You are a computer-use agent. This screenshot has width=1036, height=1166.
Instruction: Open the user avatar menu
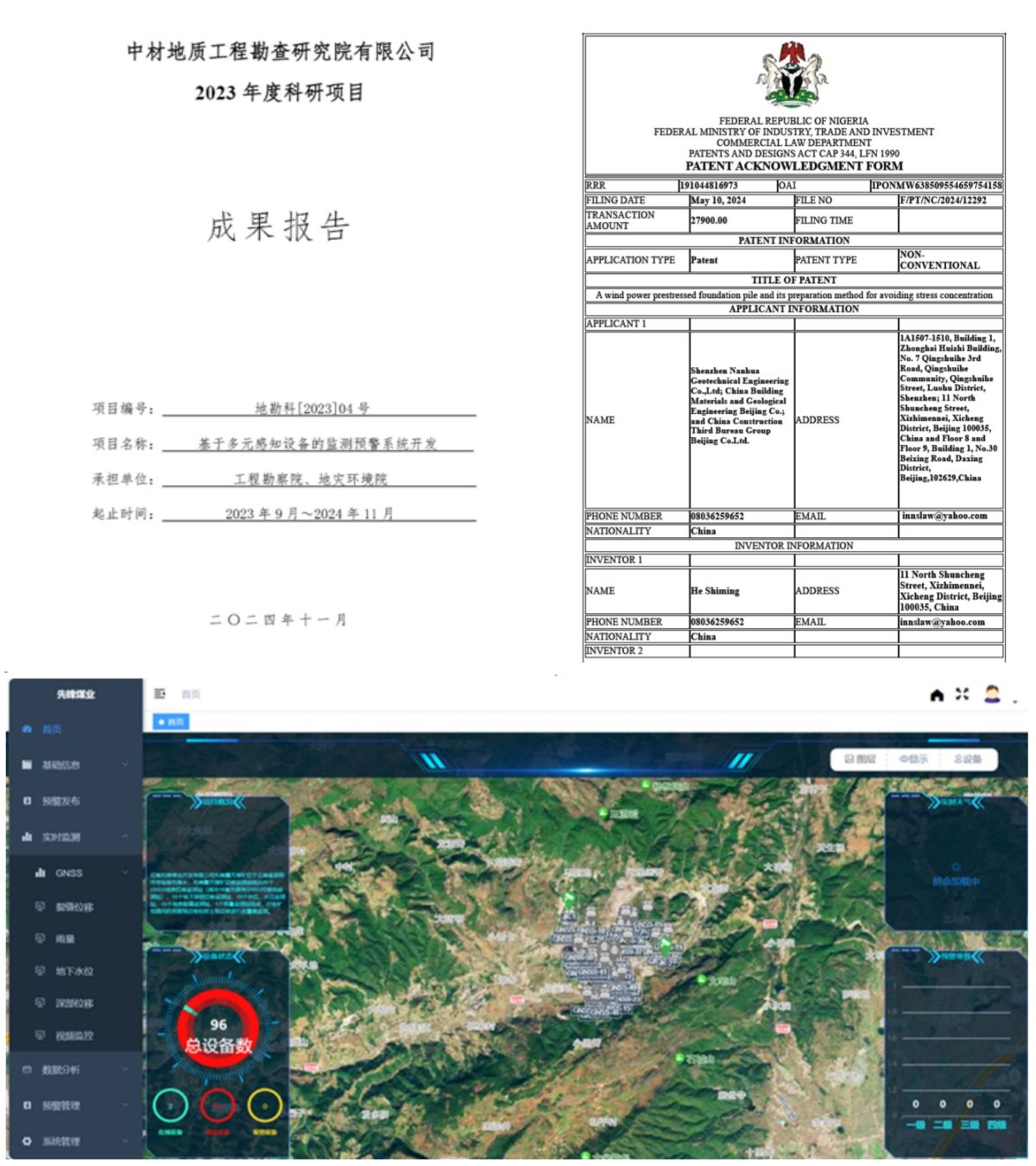click(993, 694)
